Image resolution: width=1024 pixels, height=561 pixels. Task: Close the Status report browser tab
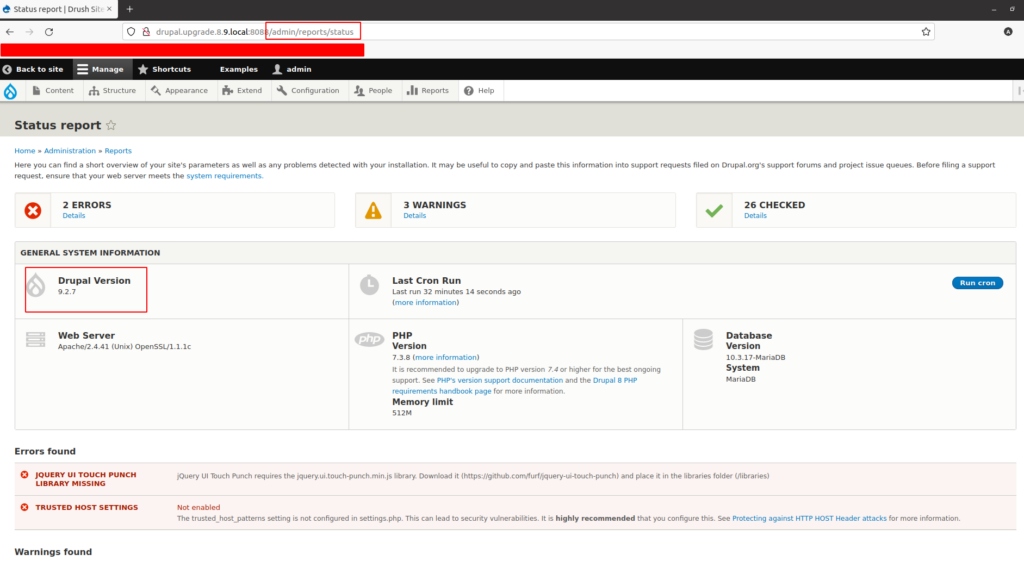(x=109, y=9)
